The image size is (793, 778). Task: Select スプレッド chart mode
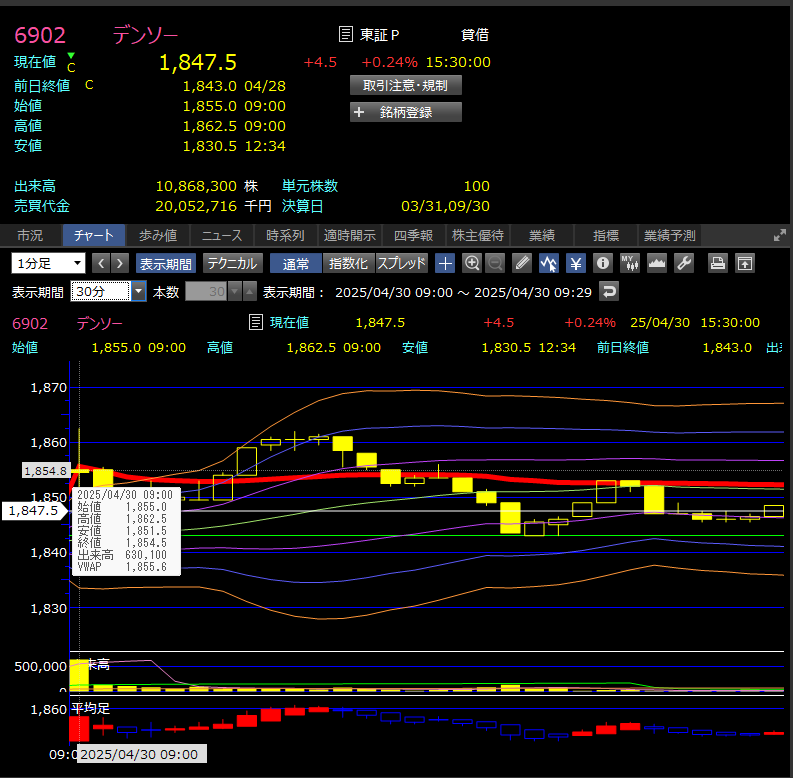402,264
